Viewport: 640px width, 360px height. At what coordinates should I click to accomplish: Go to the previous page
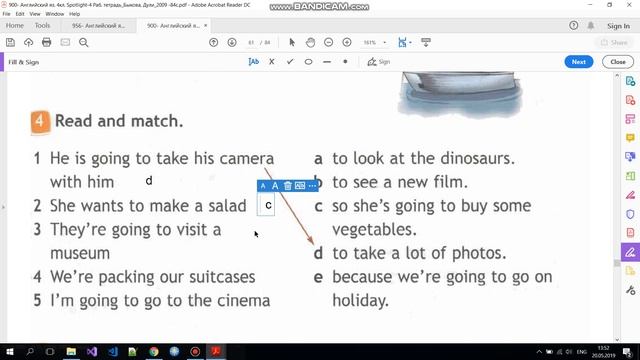pyautogui.click(x=213, y=42)
